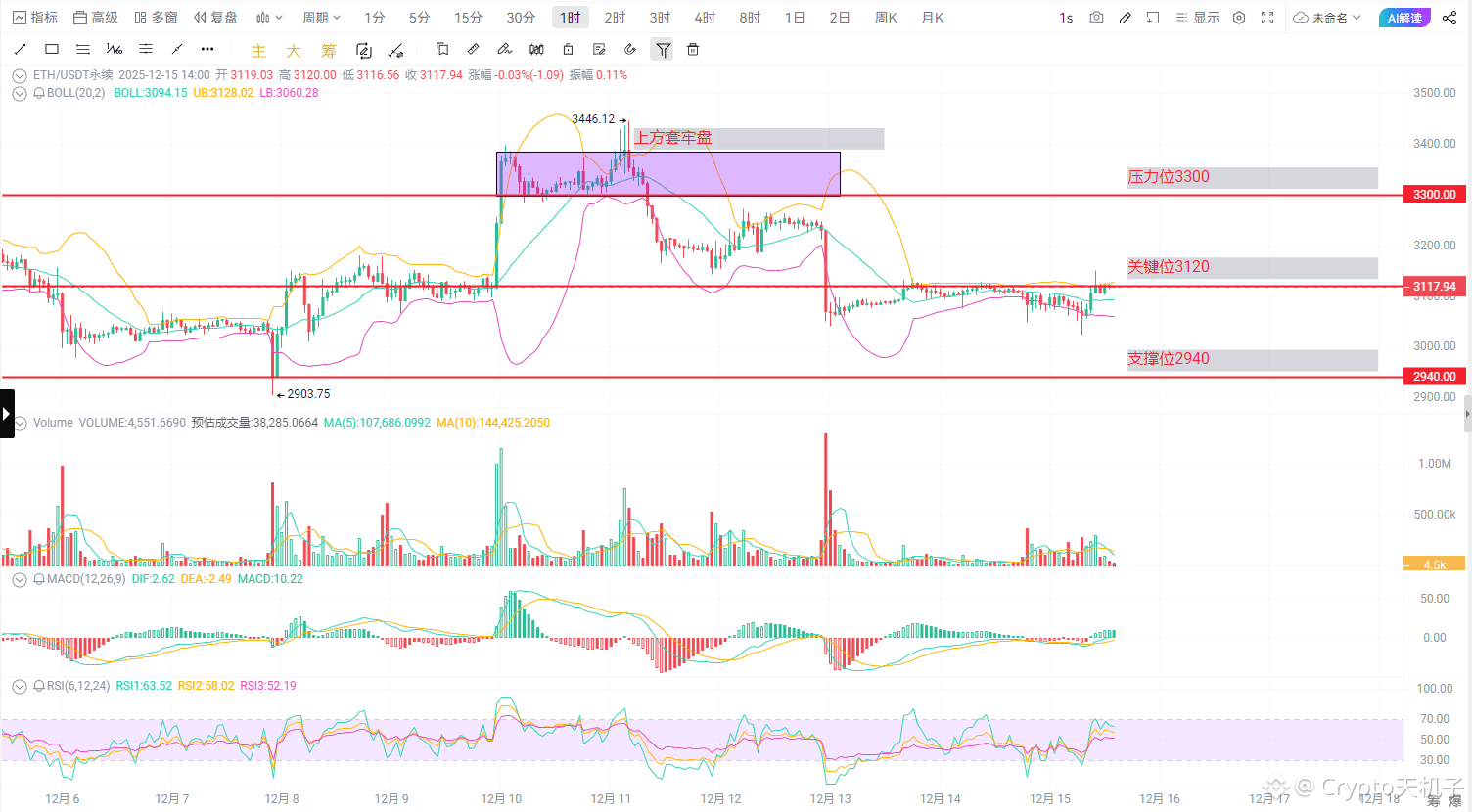Click the copy drawings icon
This screenshot has height=812, width=1472.
[442, 49]
